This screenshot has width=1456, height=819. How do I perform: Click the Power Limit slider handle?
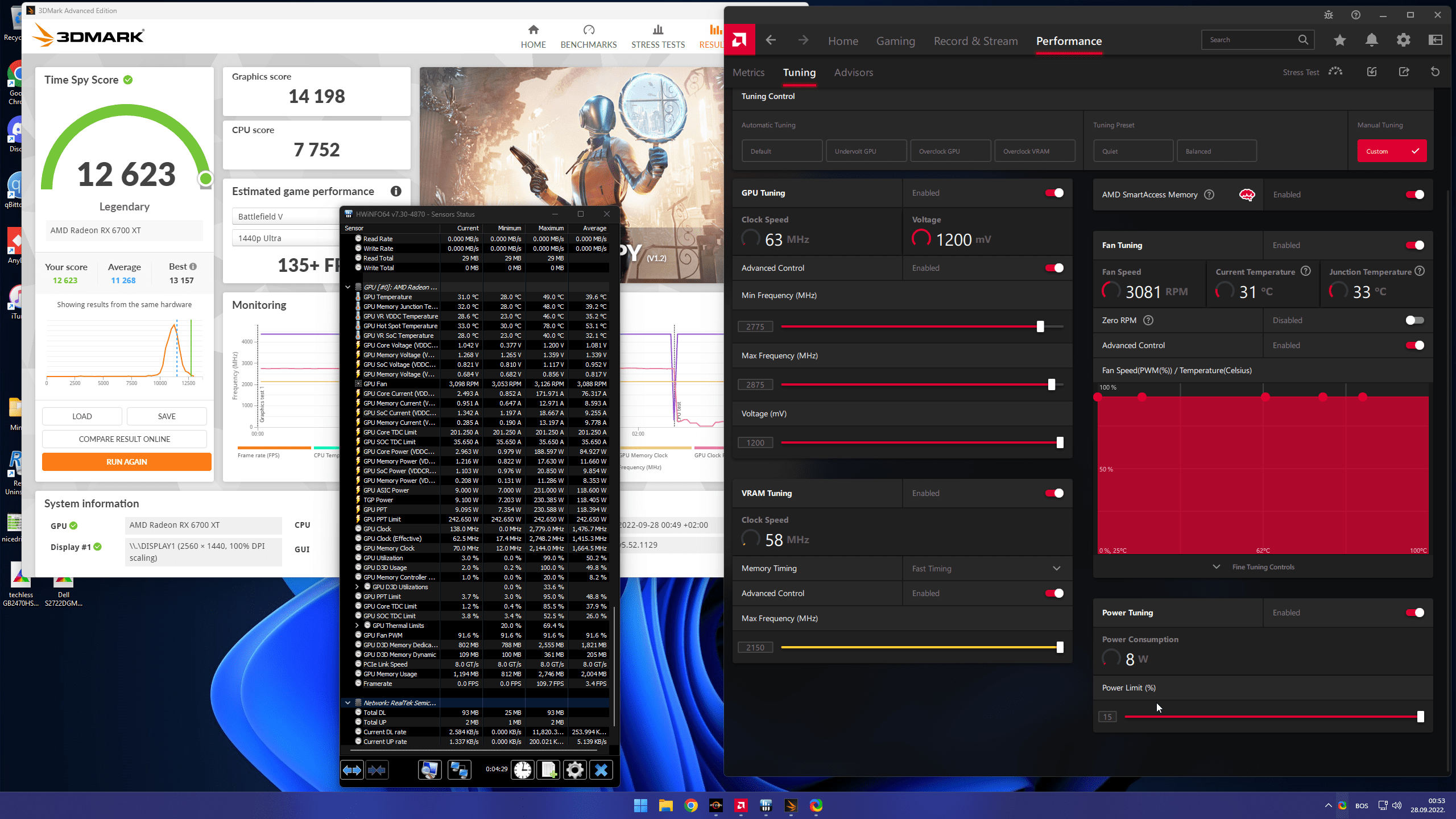pos(1420,717)
